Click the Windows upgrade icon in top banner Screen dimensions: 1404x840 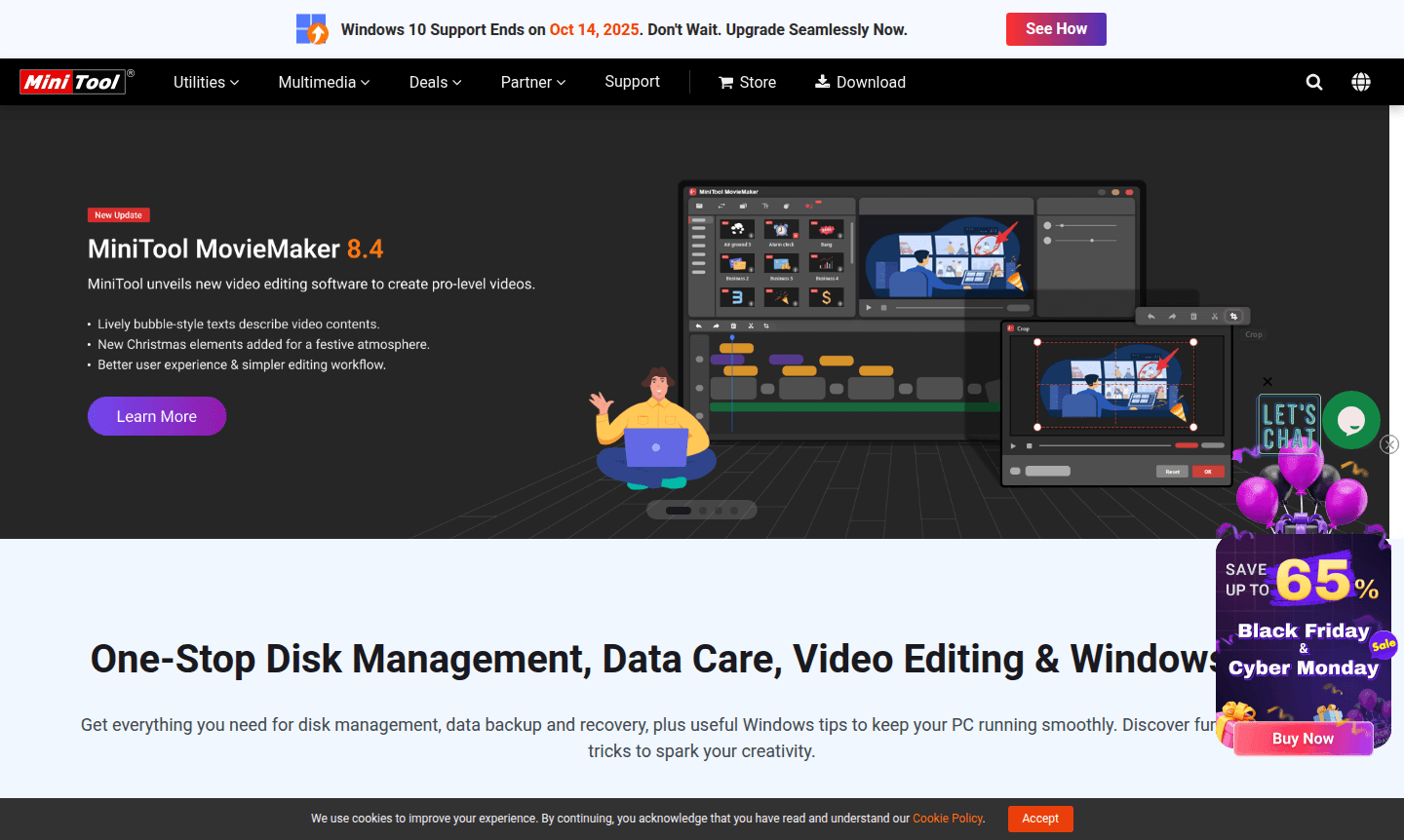[311, 28]
